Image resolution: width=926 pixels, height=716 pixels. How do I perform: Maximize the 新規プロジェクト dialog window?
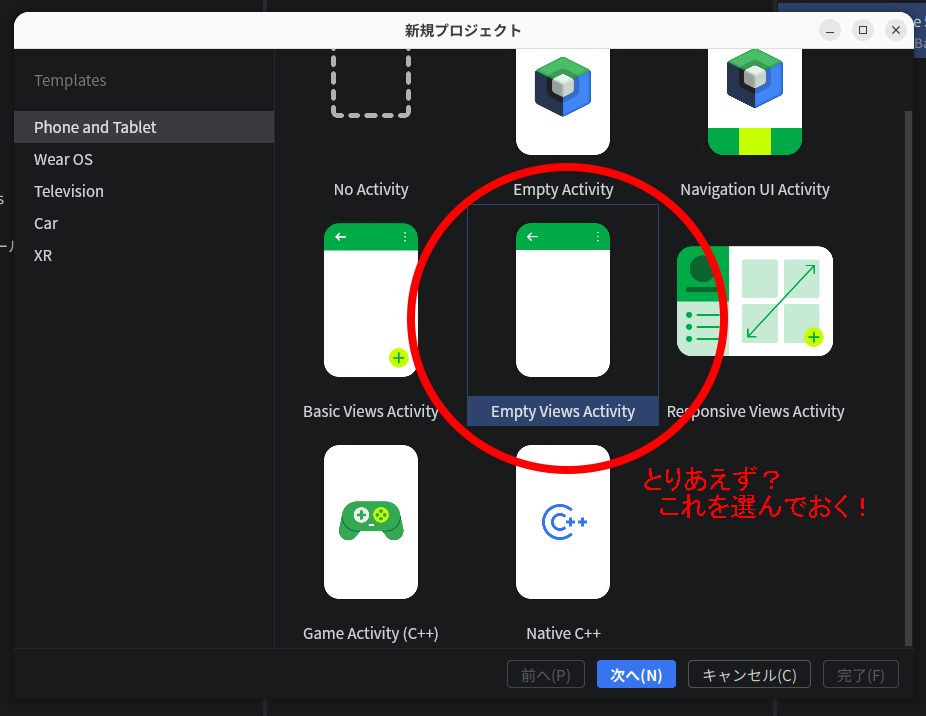(863, 30)
